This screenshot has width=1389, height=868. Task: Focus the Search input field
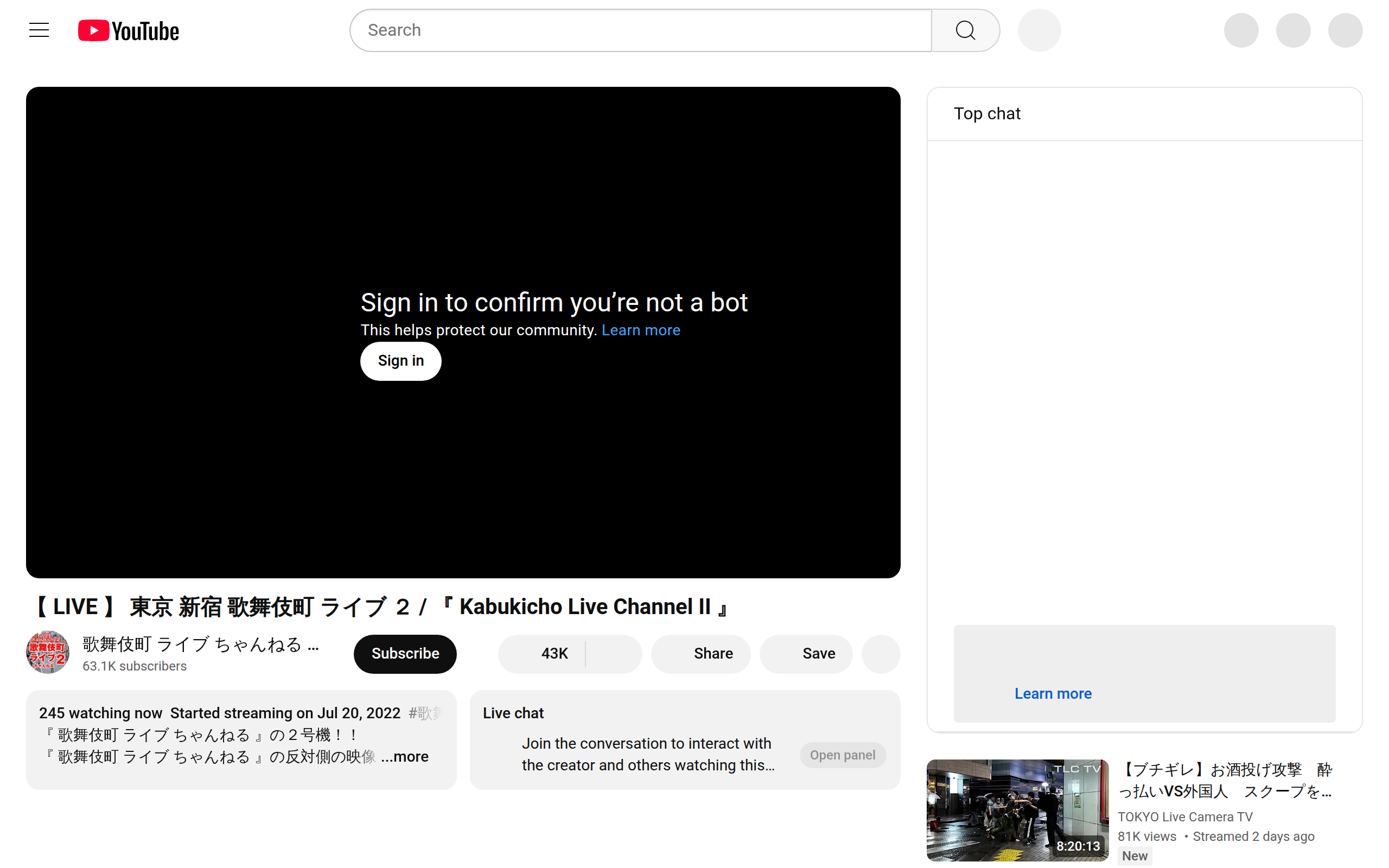pos(641,30)
